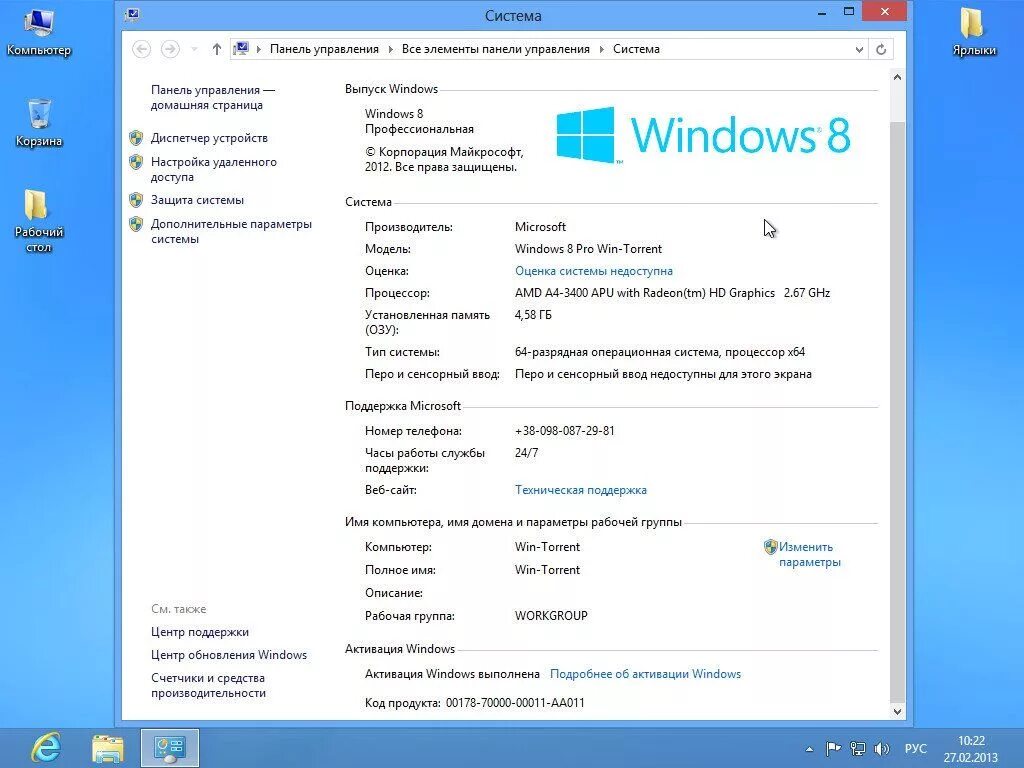Screen dimensions: 1024x768
Task: Open Дополнительные параметры системы
Action: [x=231, y=231]
